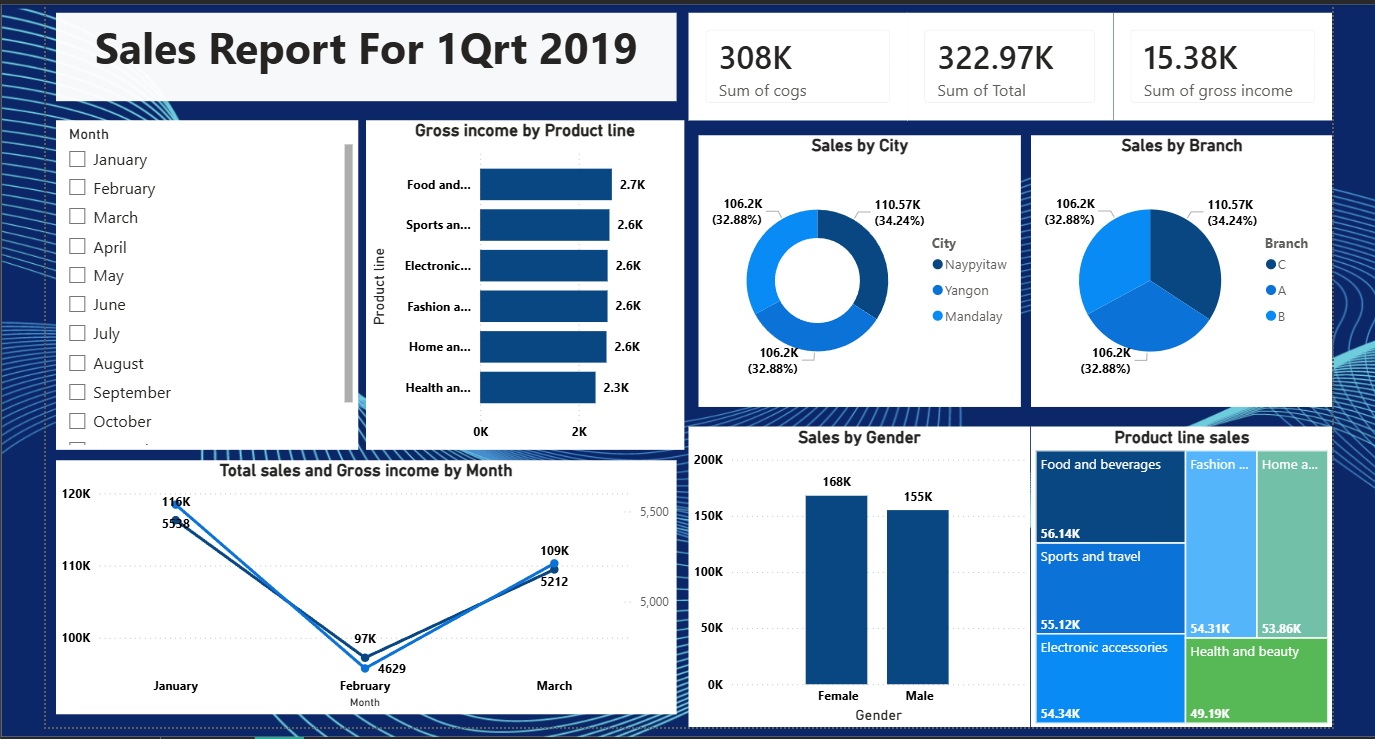Click the 308K Sum of cogs card
The height and width of the screenshot is (739, 1375).
(x=797, y=65)
